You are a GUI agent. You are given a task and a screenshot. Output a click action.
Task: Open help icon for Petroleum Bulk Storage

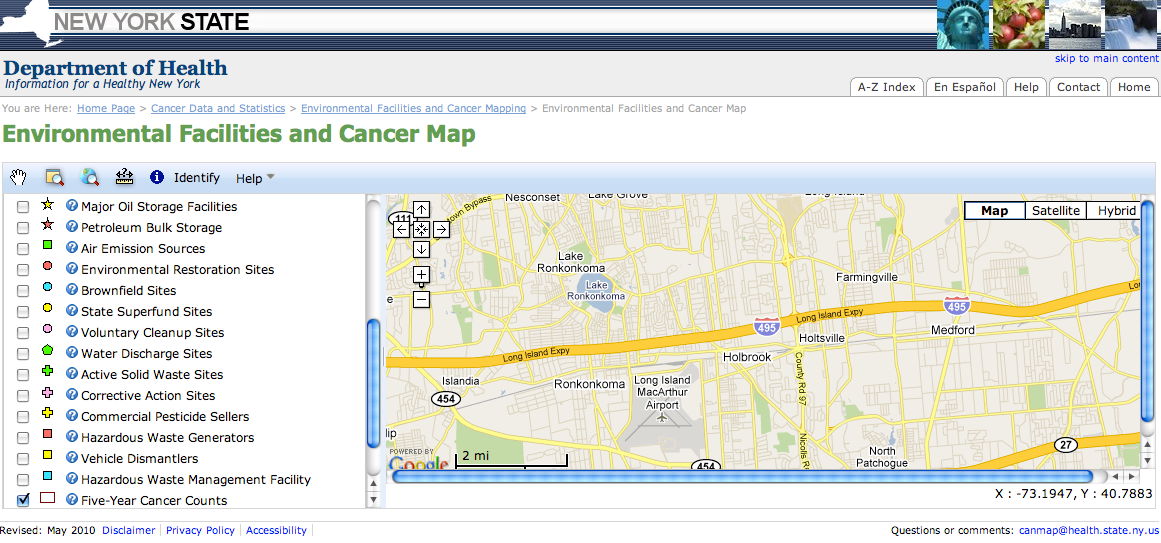72,226
